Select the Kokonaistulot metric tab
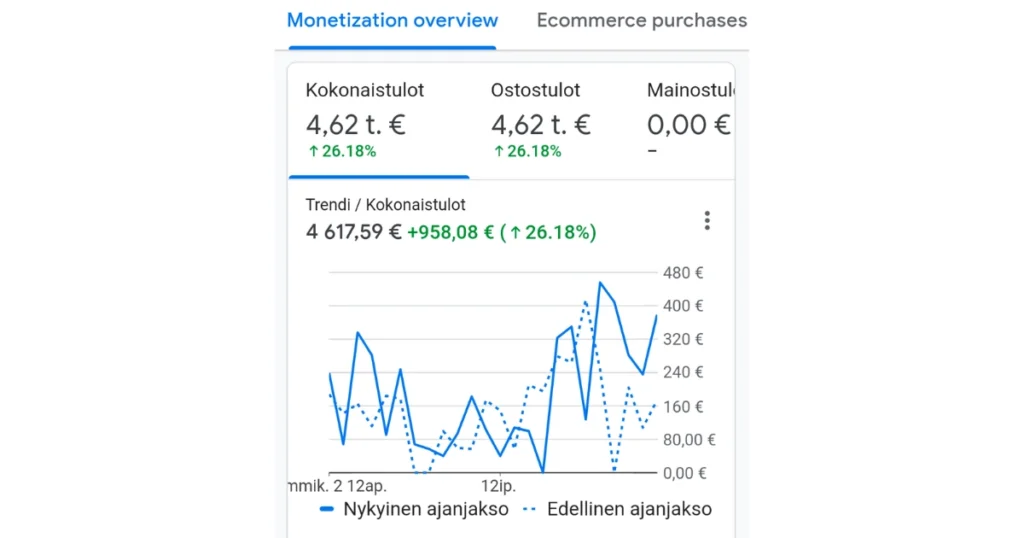The height and width of the screenshot is (538, 1024). pos(379,121)
